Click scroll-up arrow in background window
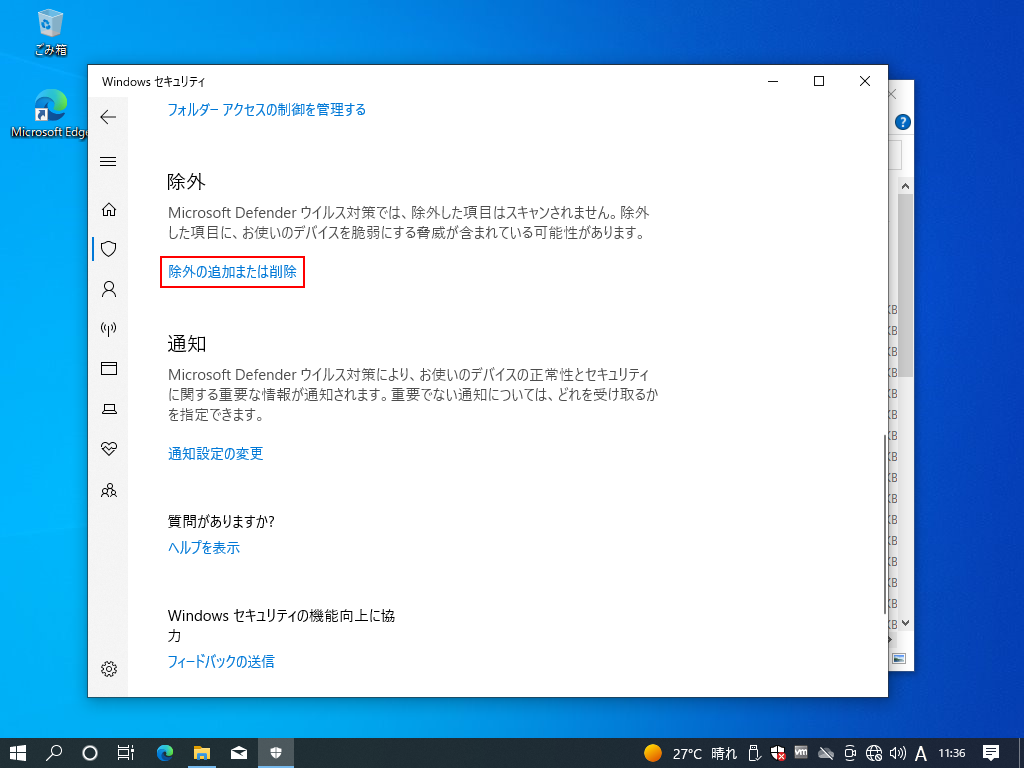This screenshot has width=1024, height=768. [x=905, y=186]
